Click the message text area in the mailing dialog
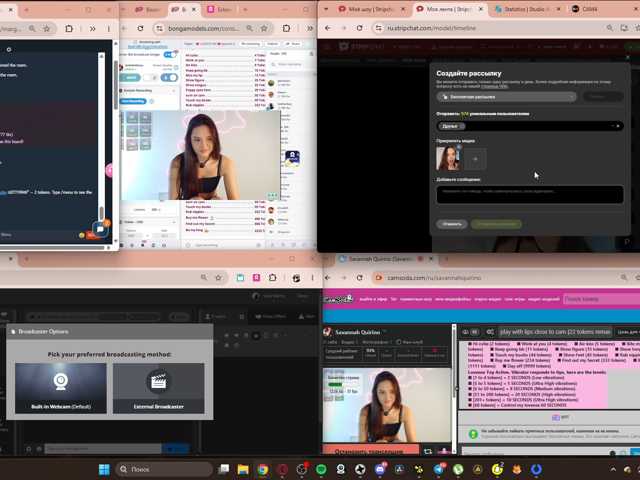The height and width of the screenshot is (480, 640). tap(530, 194)
